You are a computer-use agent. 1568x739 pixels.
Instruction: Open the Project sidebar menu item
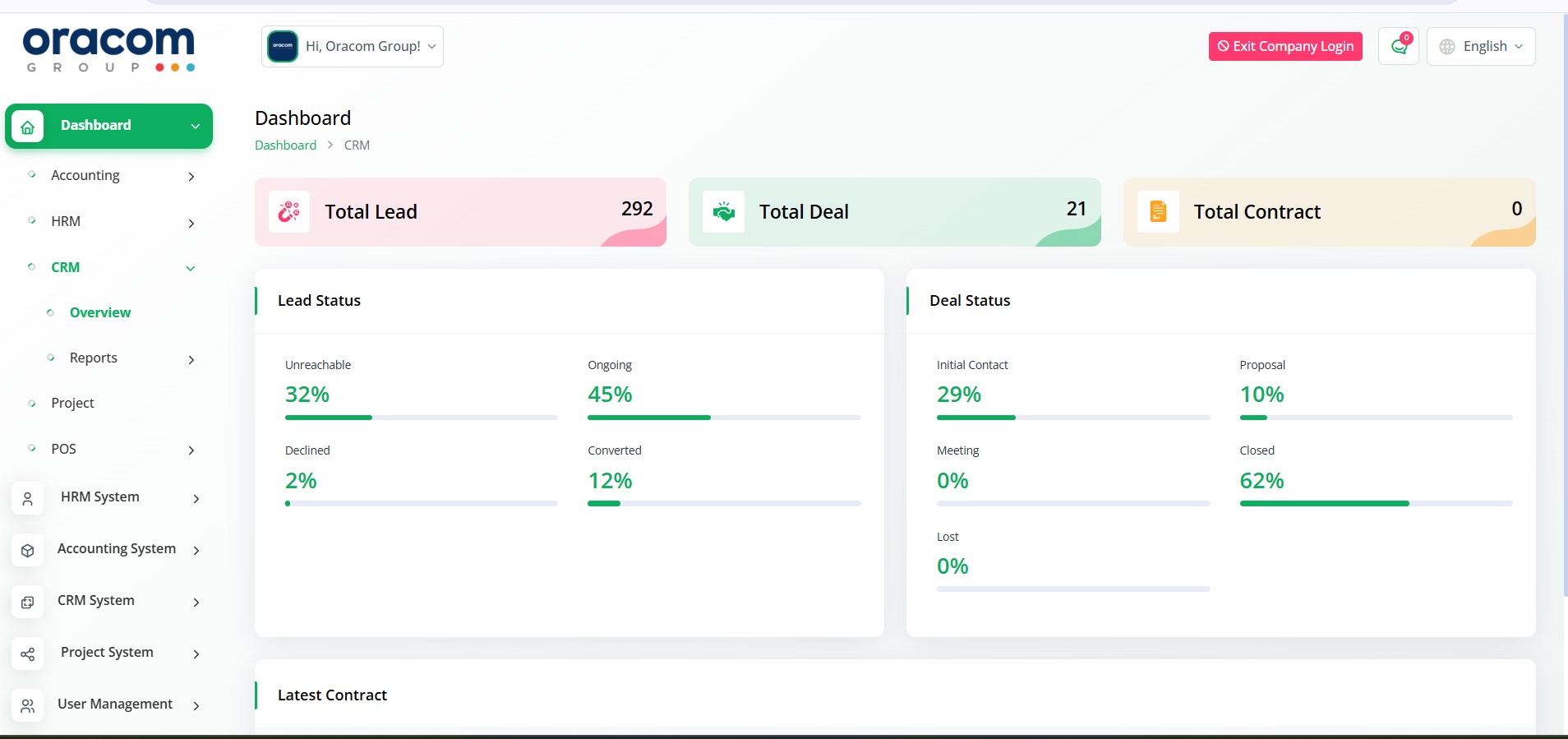73,404
